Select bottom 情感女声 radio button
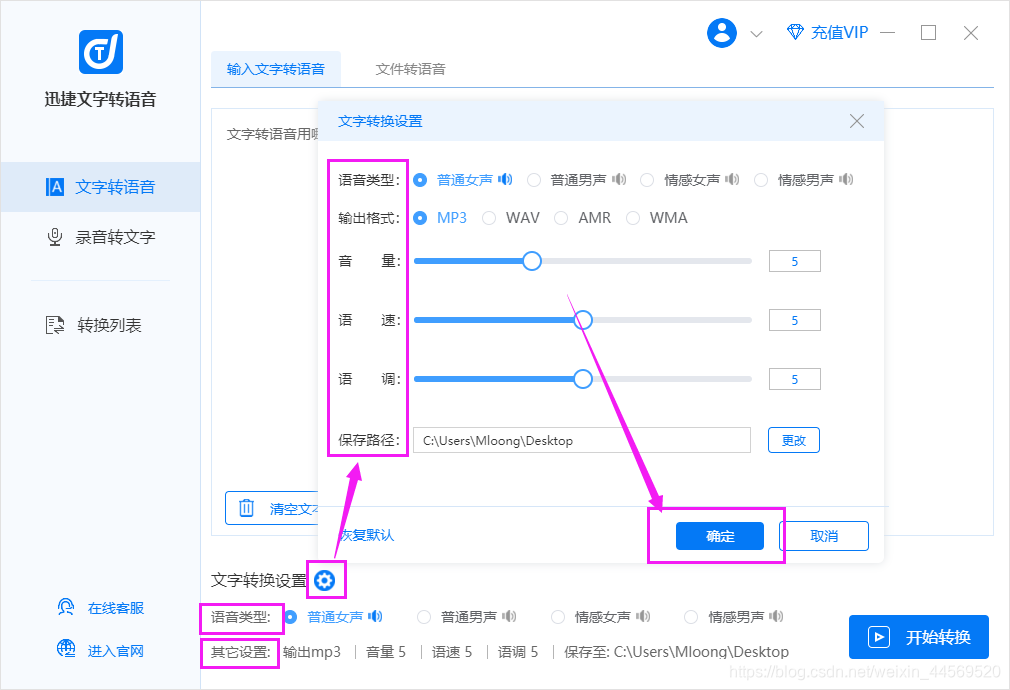 click(x=558, y=617)
